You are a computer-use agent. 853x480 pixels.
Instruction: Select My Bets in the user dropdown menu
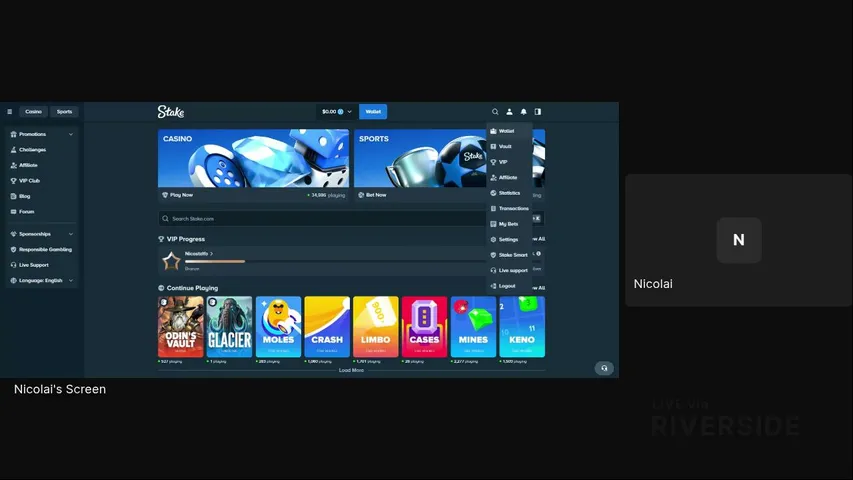(509, 224)
